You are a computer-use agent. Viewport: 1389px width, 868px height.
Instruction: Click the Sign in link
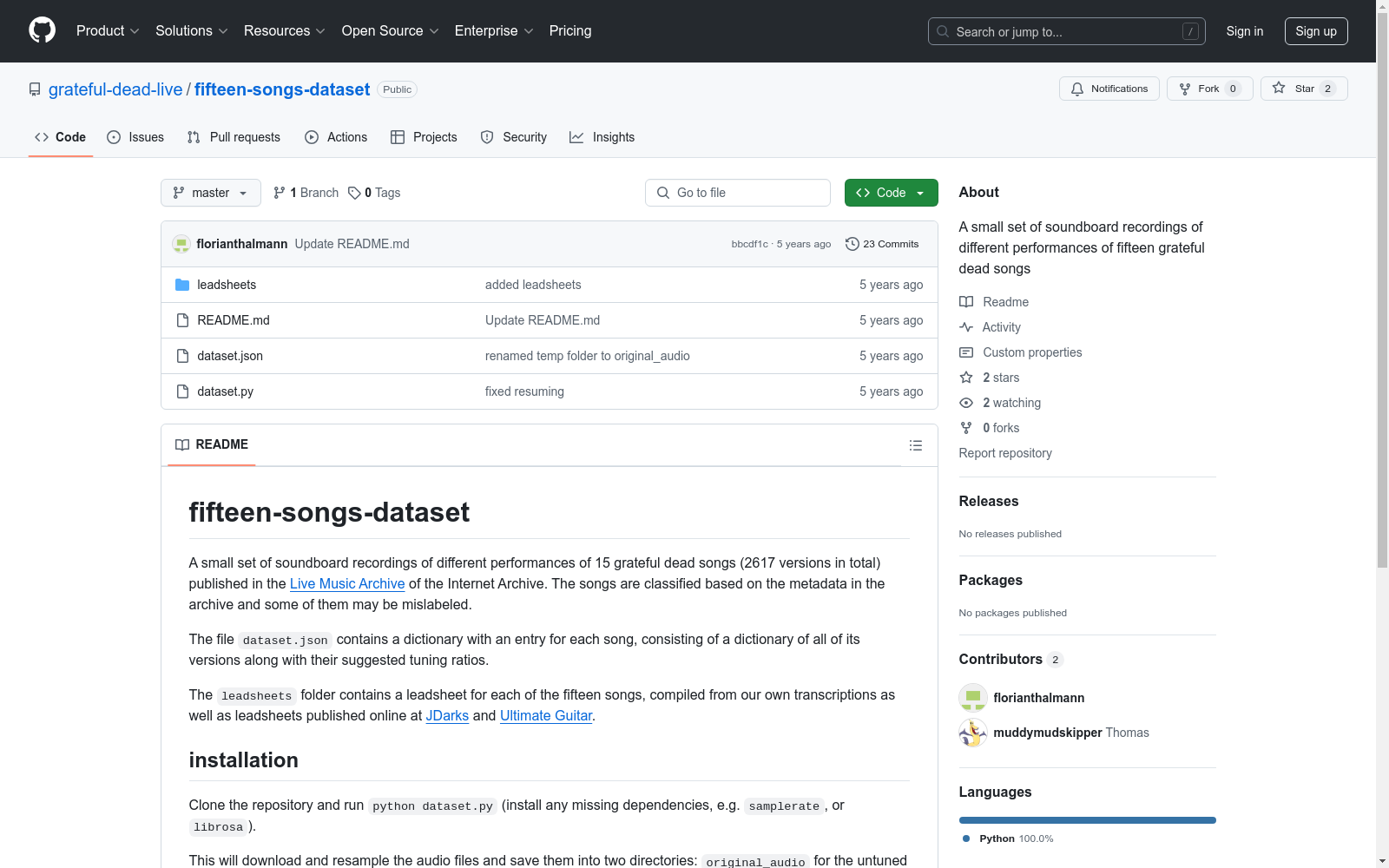1244,31
